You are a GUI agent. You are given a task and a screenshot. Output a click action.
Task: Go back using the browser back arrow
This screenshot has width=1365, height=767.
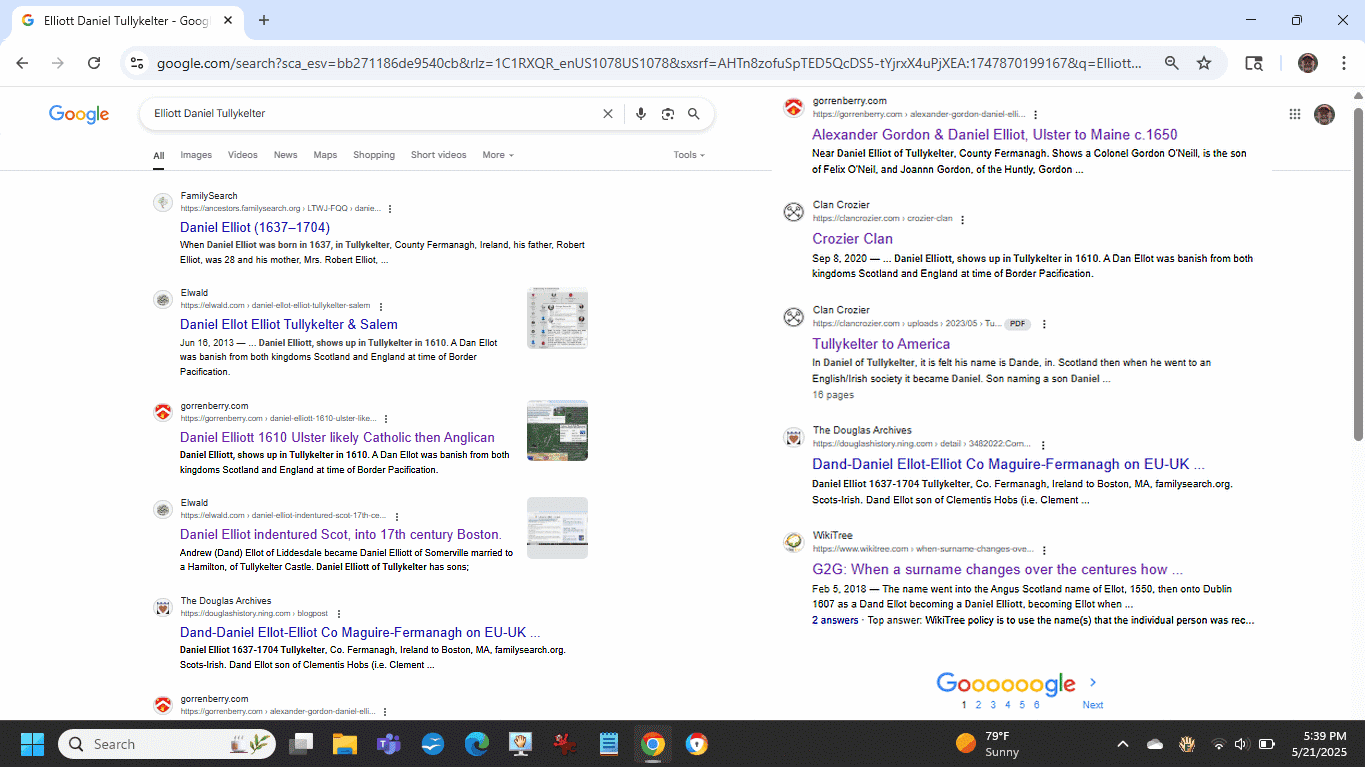click(22, 63)
